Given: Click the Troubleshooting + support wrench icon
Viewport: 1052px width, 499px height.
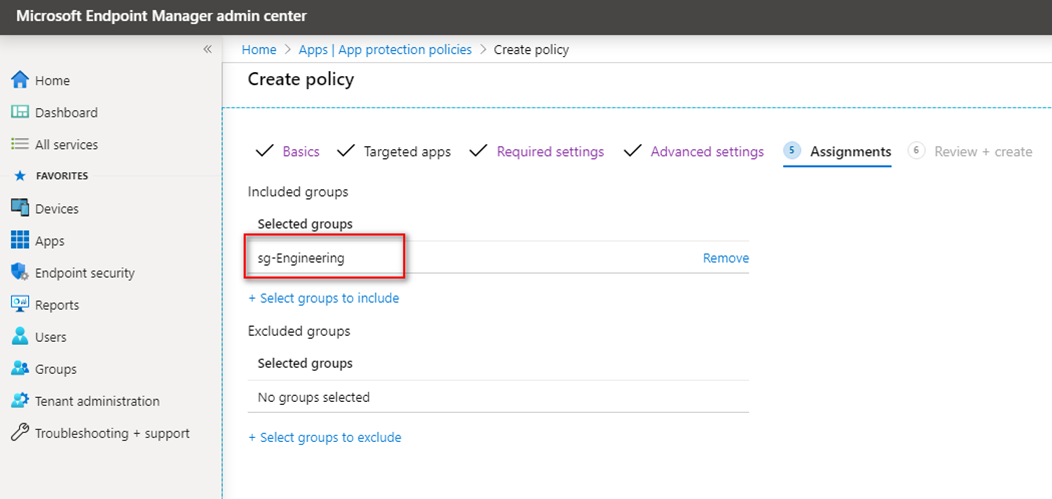Looking at the screenshot, I should coord(20,433).
